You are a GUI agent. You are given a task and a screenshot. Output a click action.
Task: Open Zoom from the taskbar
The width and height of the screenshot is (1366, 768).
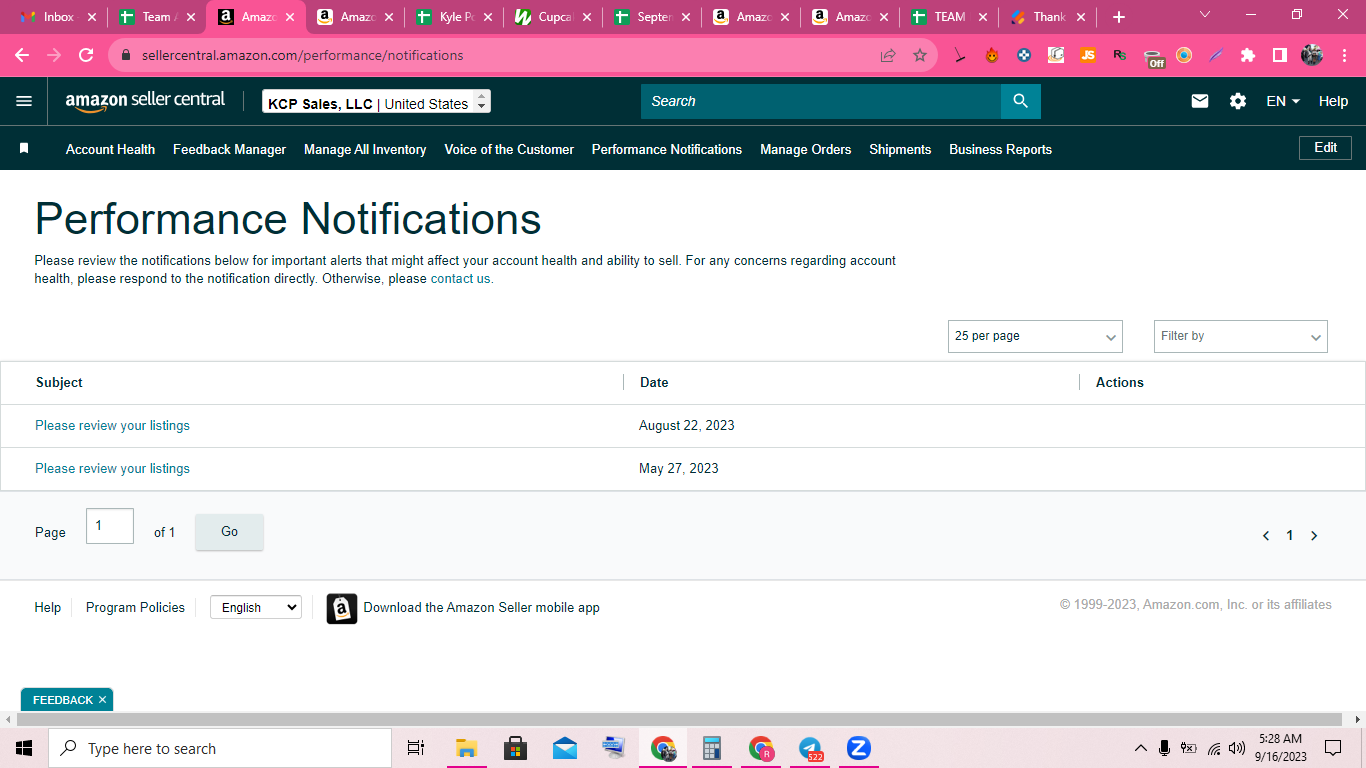(859, 748)
